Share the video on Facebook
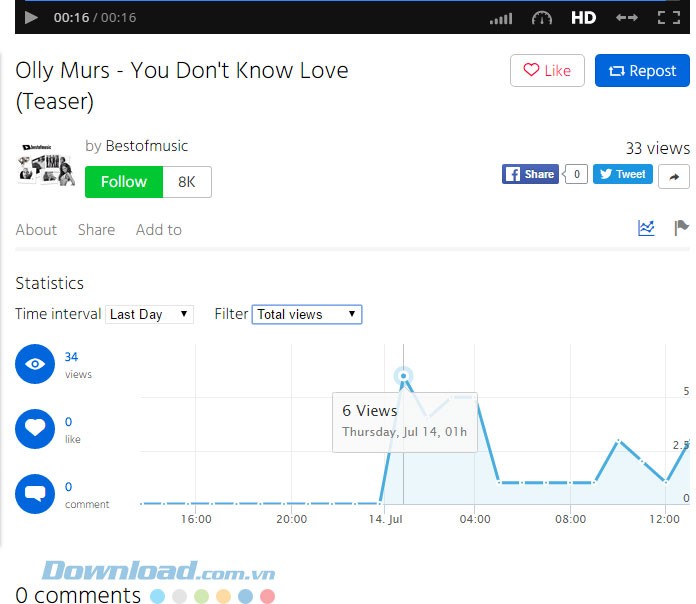Viewport: 696px width, 604px height. 530,174
